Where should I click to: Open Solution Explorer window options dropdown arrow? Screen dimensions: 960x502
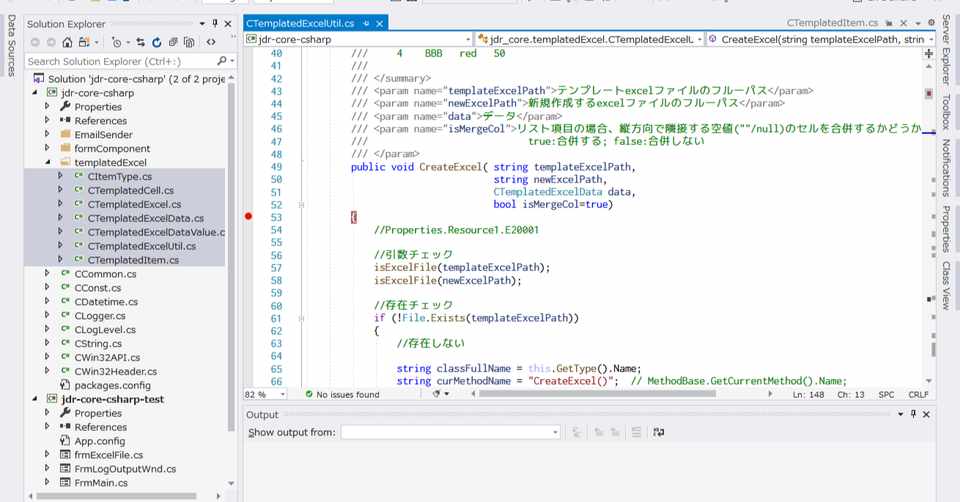(202, 23)
